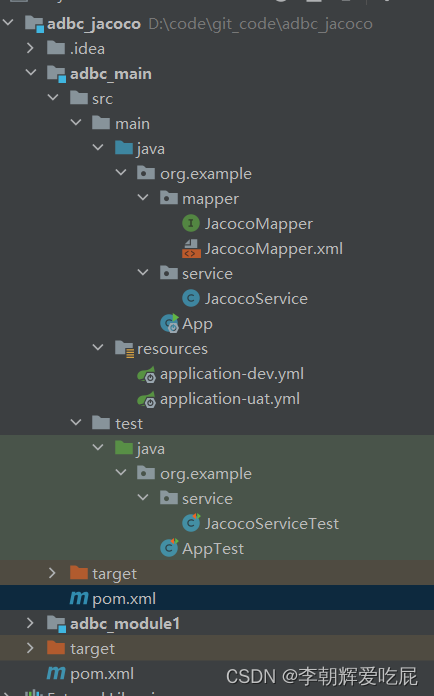This screenshot has width=434, height=696.
Task: Collapse the service package under test
Action: pyautogui.click(x=143, y=497)
